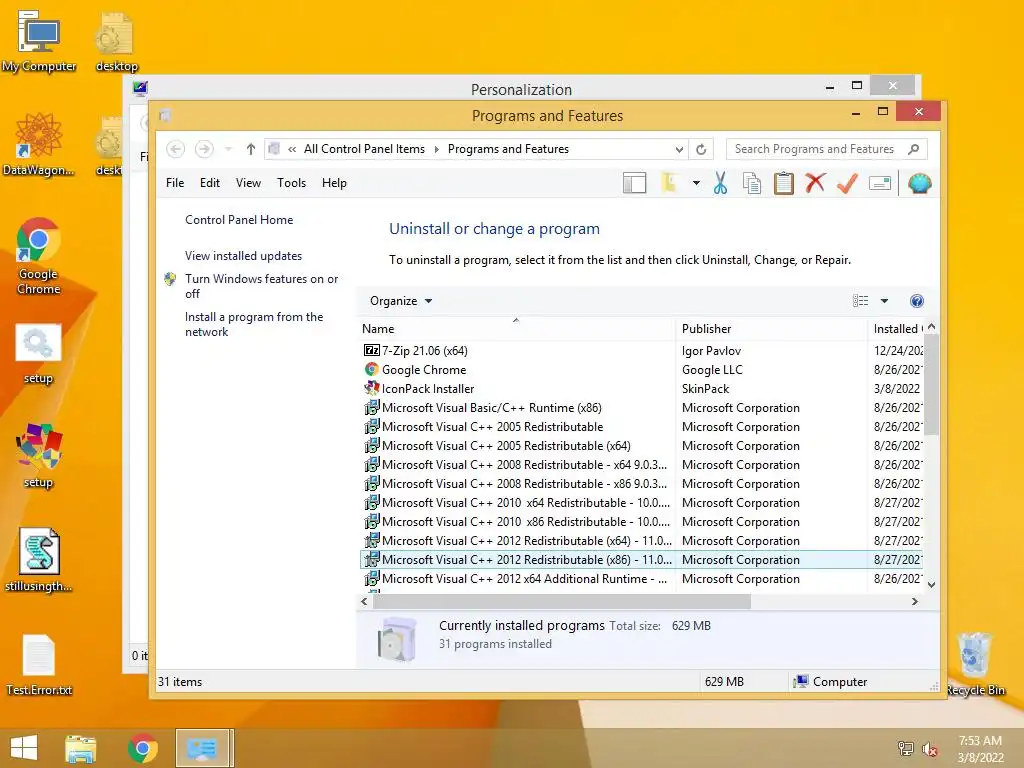Open View installed updates link

pos(244,256)
